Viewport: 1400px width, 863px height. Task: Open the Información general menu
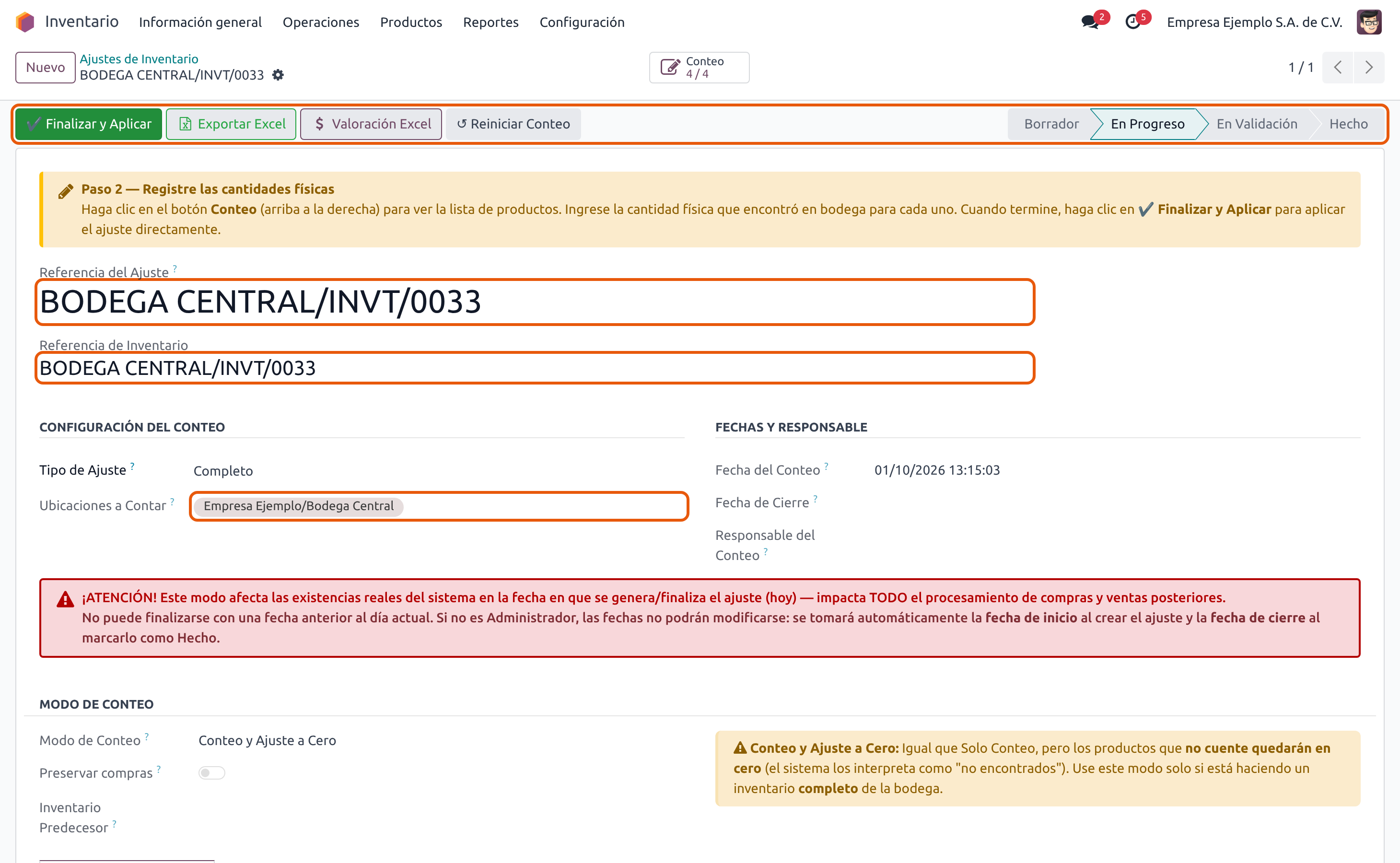point(200,22)
